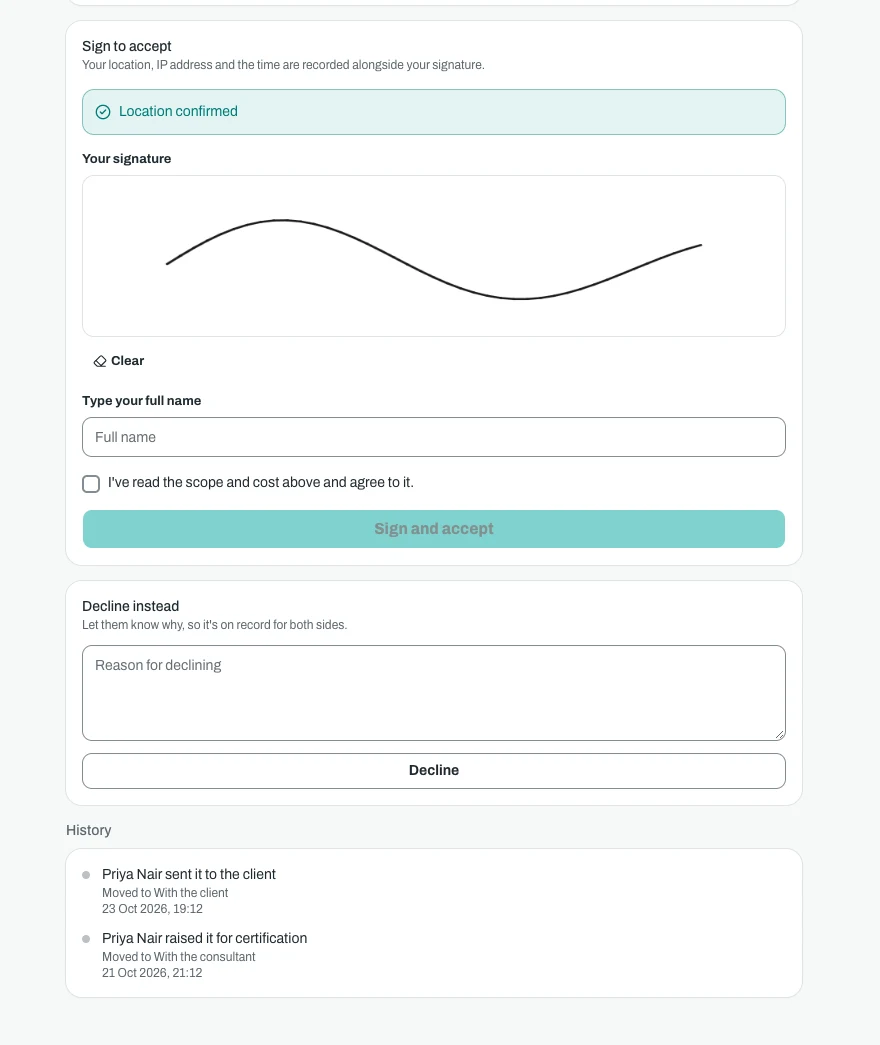880x1045 pixels.
Task: Click the resize grip on the decline reason box
Action: [x=779, y=734]
